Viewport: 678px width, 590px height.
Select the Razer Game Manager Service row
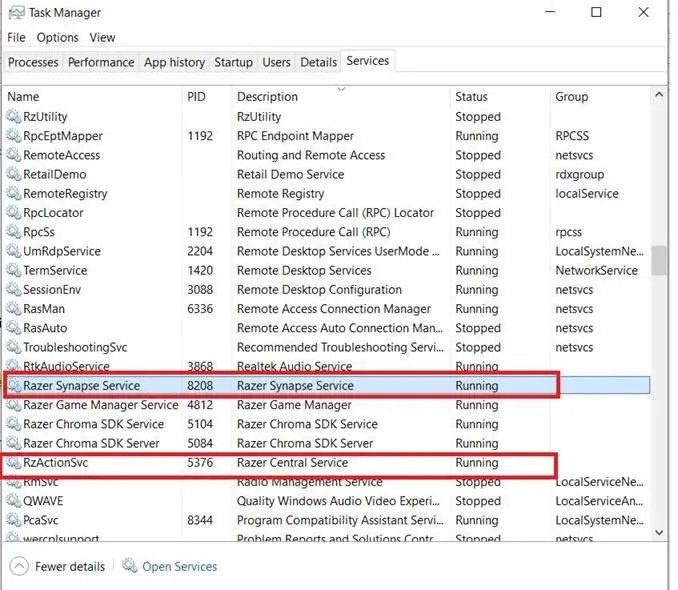[x=100, y=405]
